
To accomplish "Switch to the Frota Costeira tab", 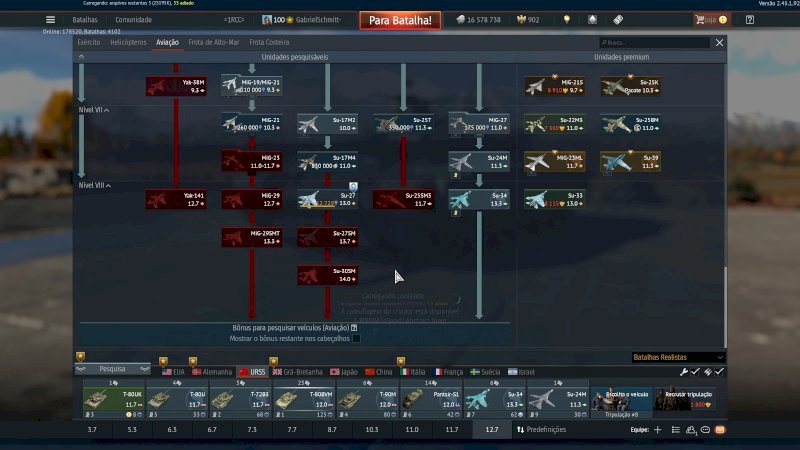I will point(270,43).
